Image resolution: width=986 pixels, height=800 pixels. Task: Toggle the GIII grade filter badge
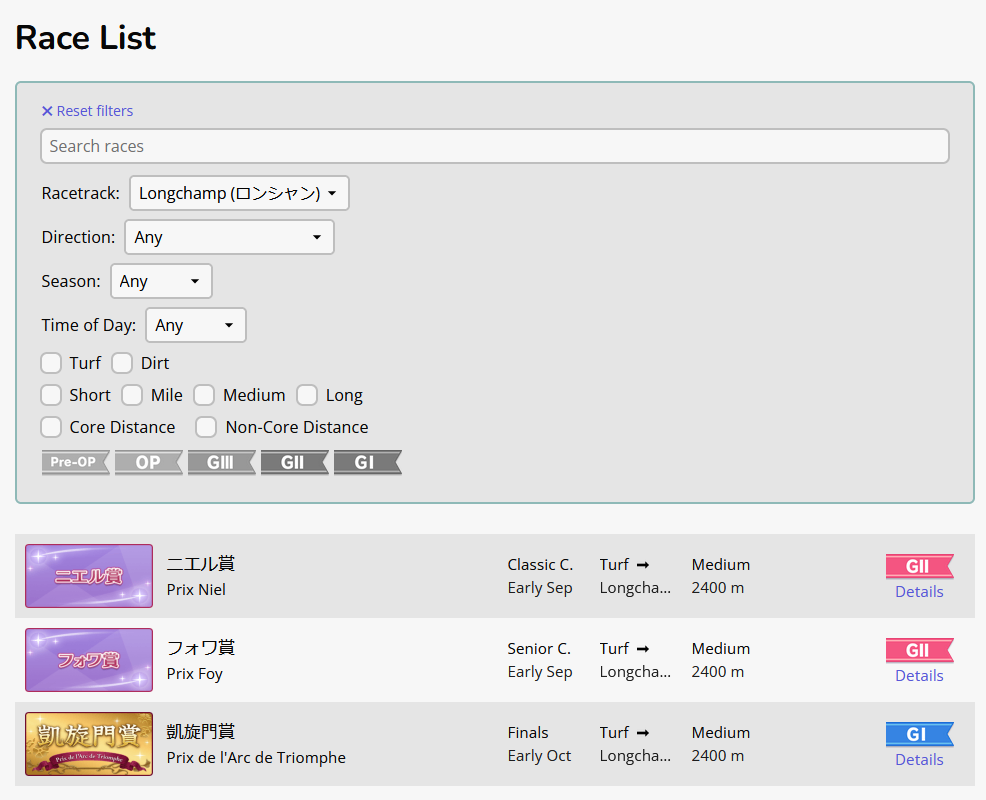point(221,462)
